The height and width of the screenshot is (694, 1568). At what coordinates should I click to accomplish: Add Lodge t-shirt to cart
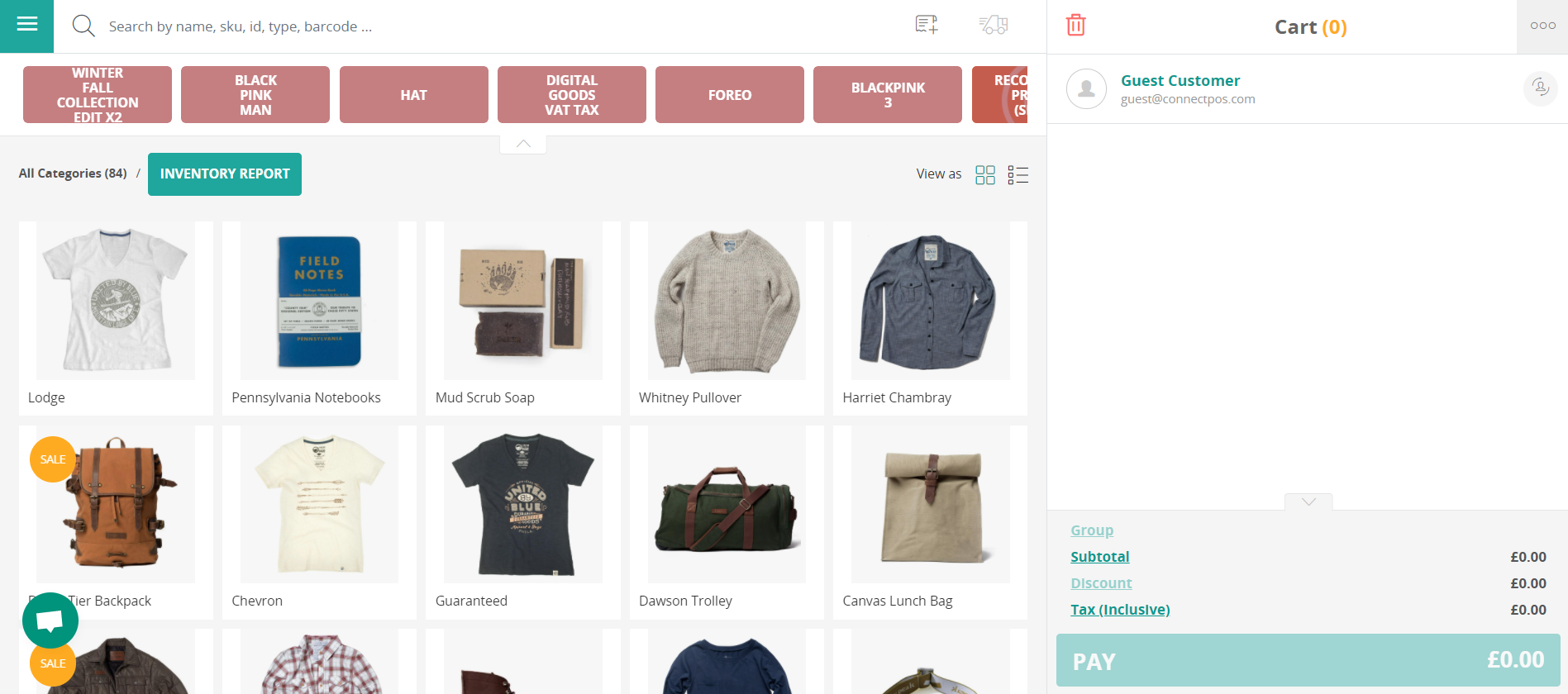[x=116, y=318]
